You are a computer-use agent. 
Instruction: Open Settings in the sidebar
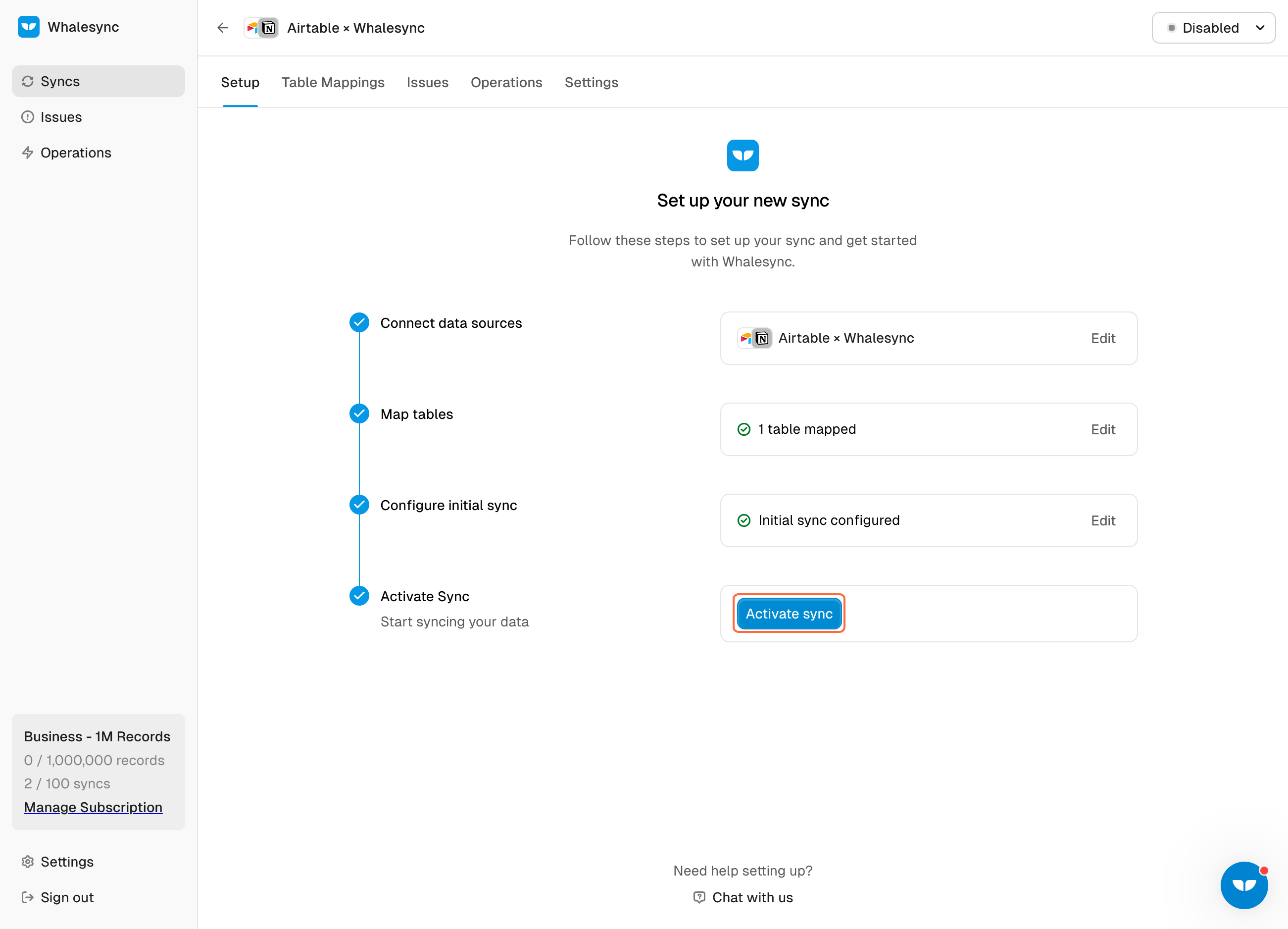(98, 862)
